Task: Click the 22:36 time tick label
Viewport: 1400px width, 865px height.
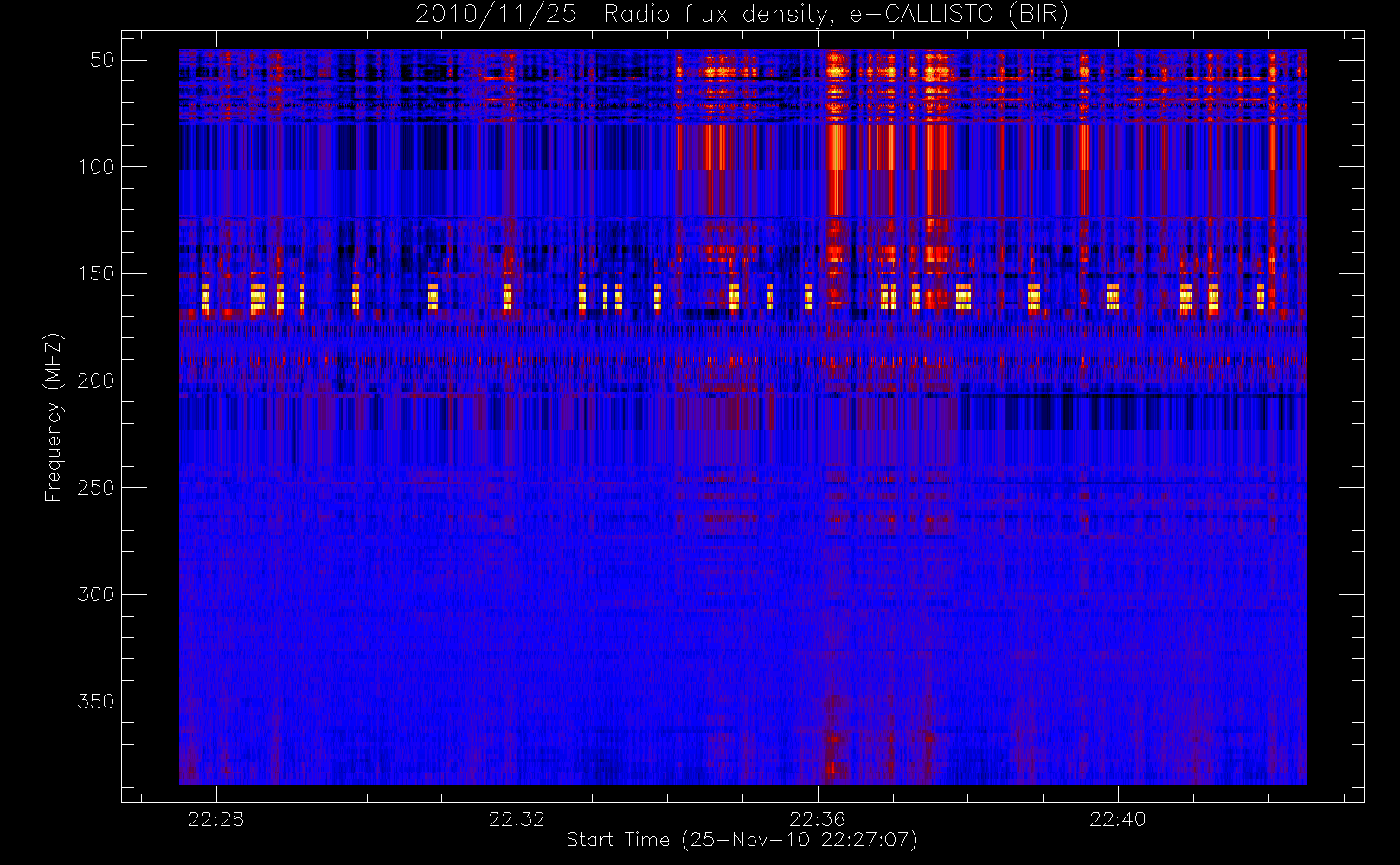Action: coord(818,819)
